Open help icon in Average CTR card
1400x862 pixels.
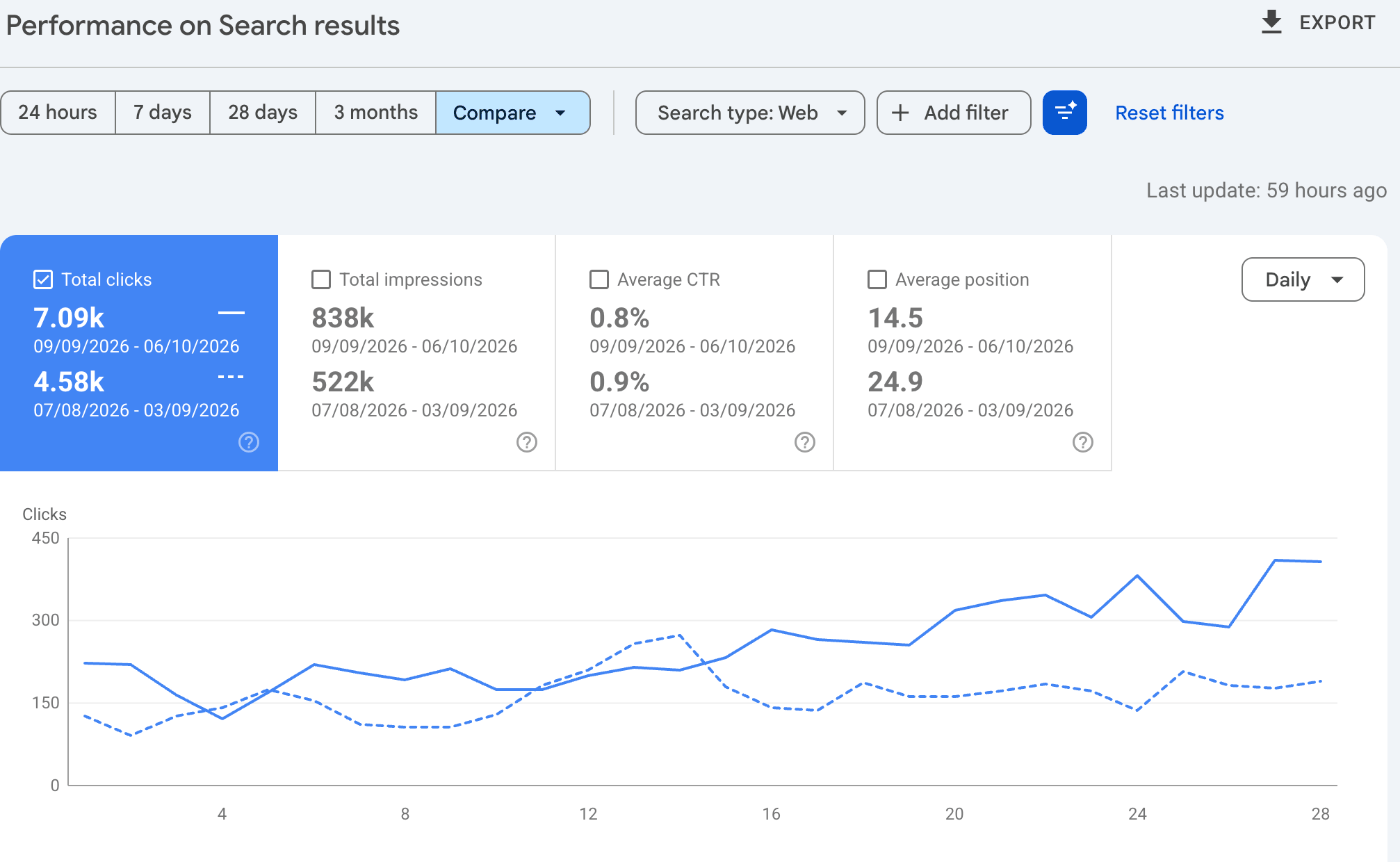[805, 442]
